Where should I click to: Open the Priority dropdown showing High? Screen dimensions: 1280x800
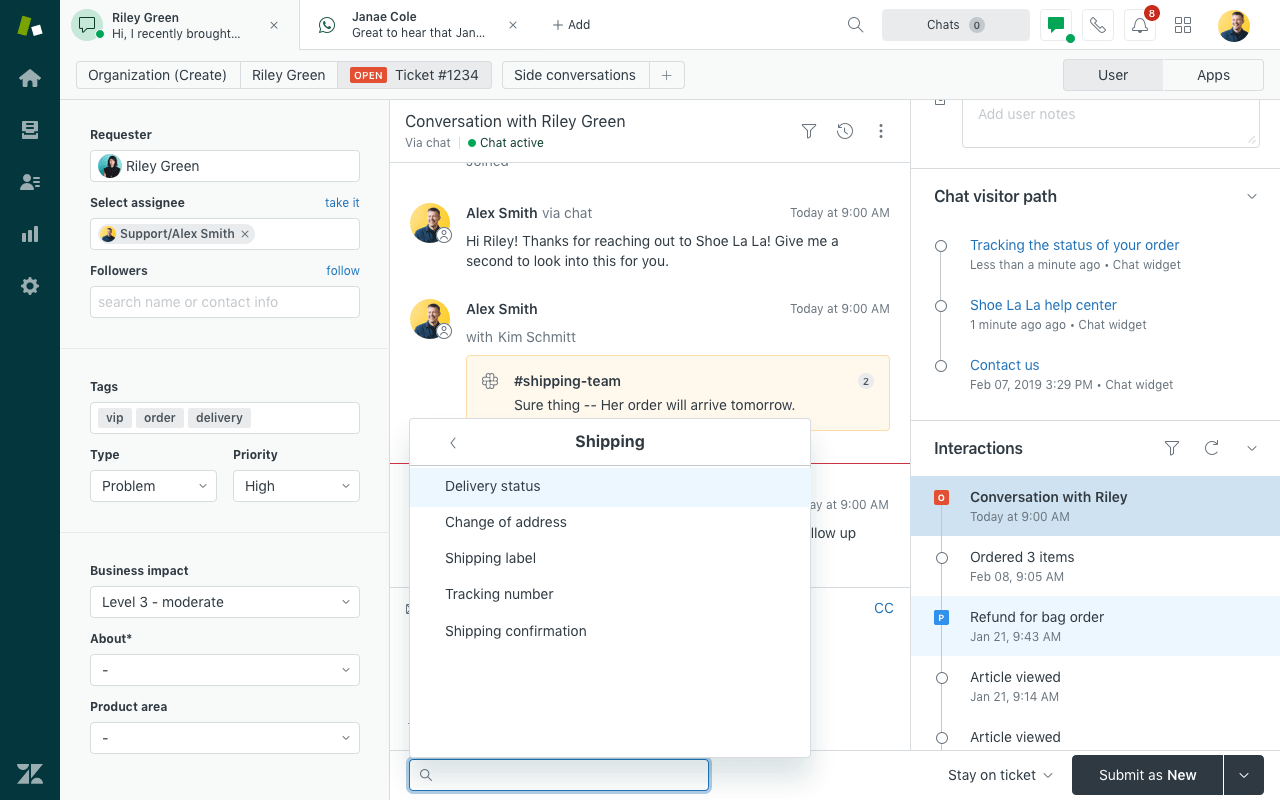296,486
